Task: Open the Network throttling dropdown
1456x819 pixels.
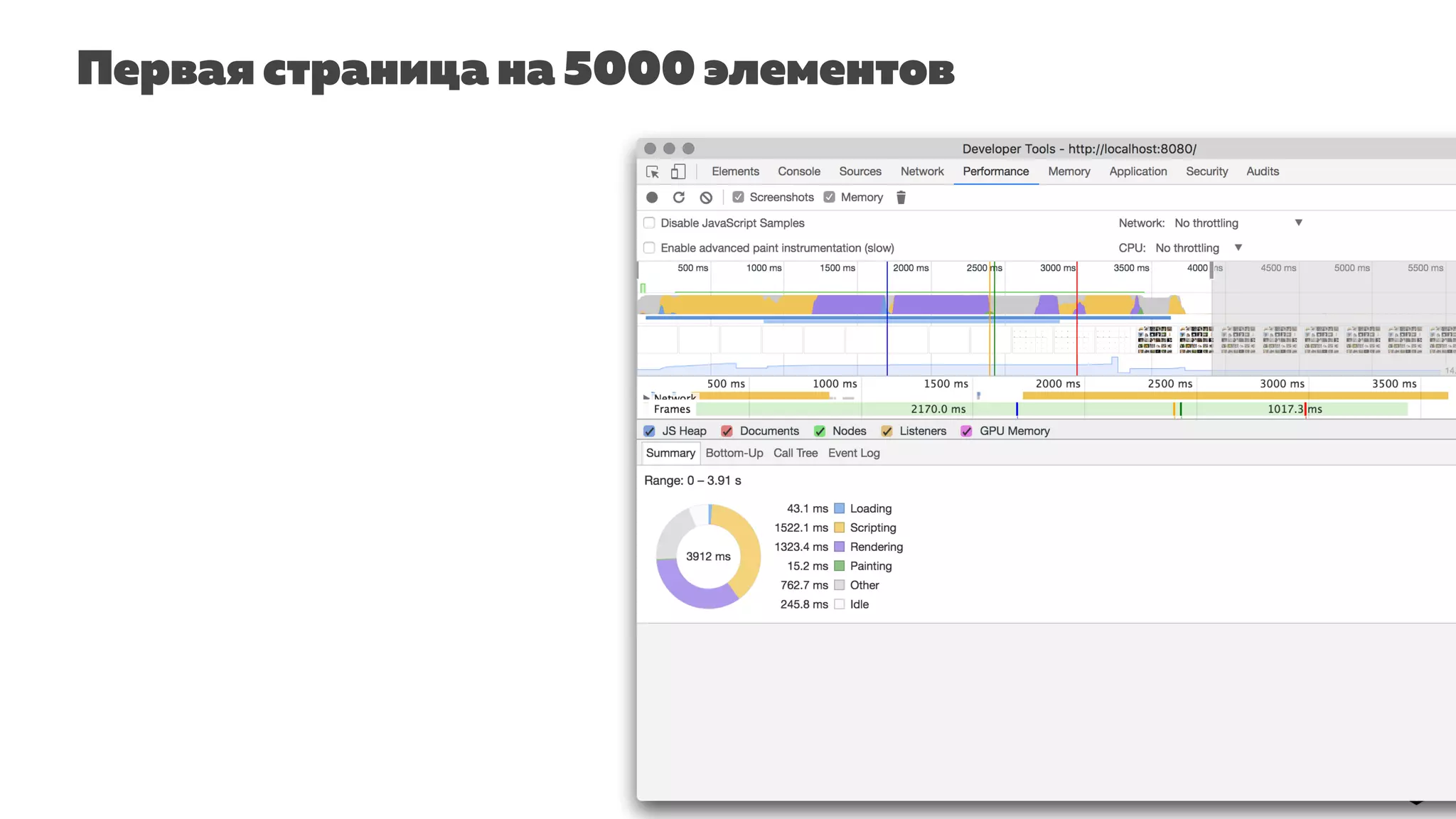Action: coord(1238,223)
